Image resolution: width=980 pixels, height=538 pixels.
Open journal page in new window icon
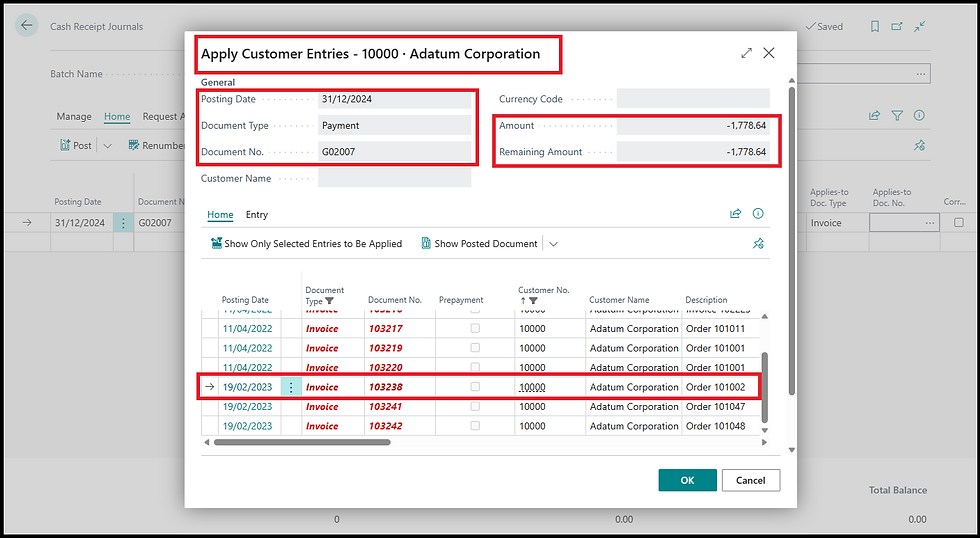point(897,26)
